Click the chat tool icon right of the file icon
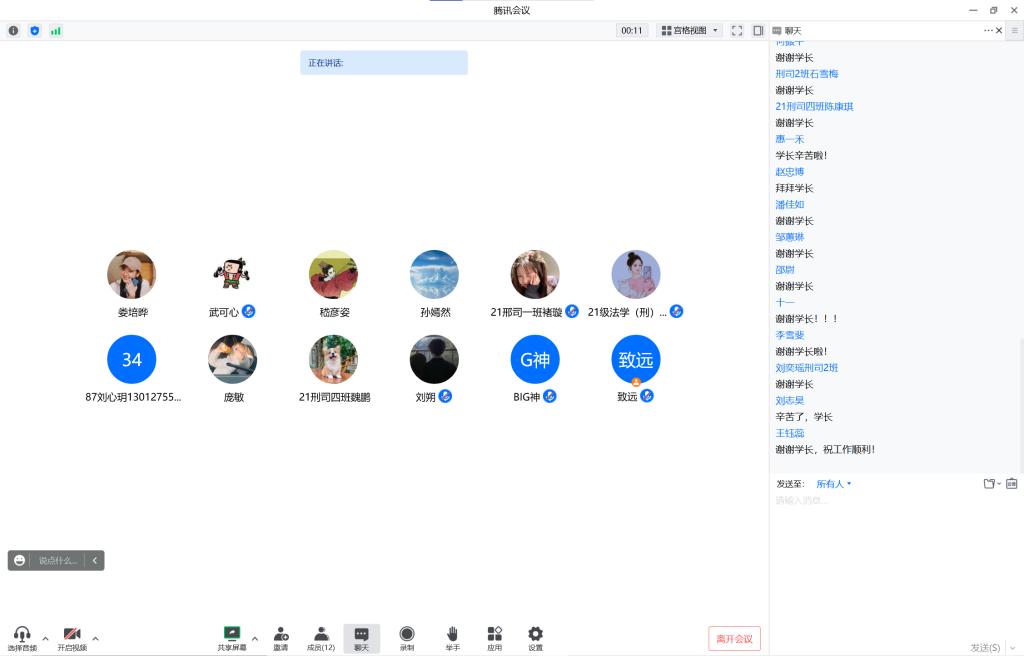Screen dimensions: 1024x656 coord(1012,484)
